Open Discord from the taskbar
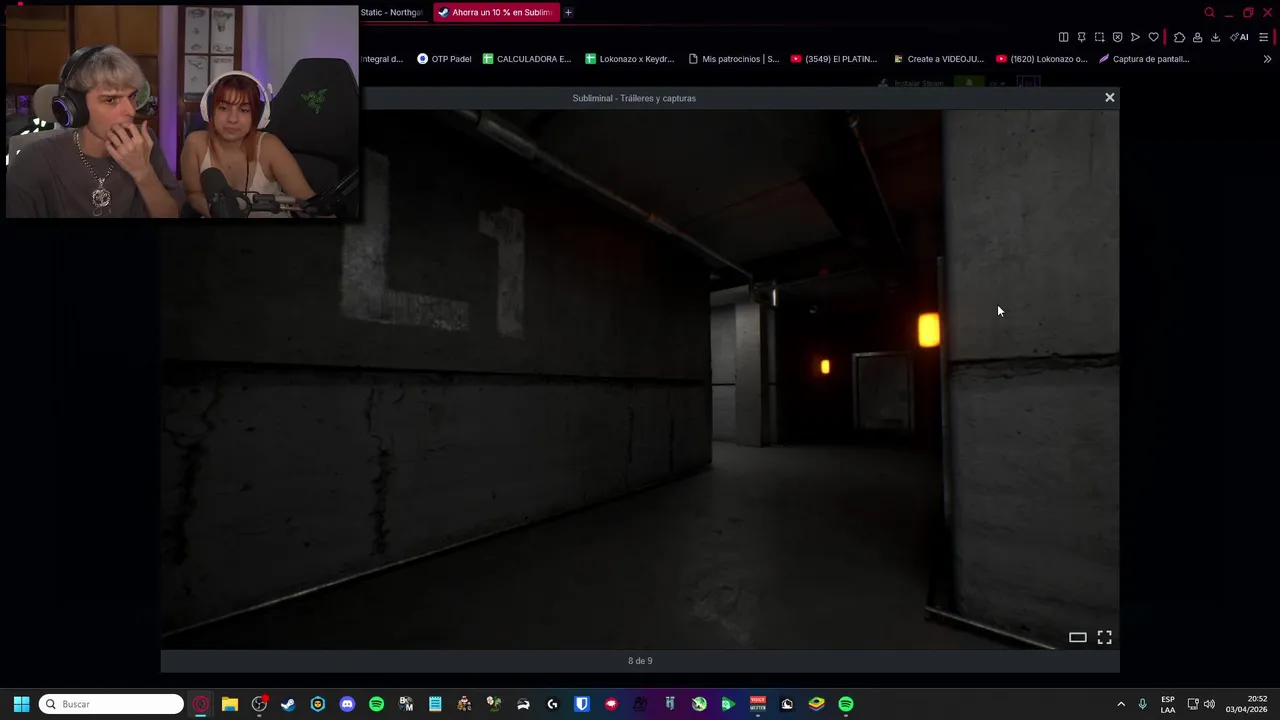The width and height of the screenshot is (1280, 720). click(347, 704)
